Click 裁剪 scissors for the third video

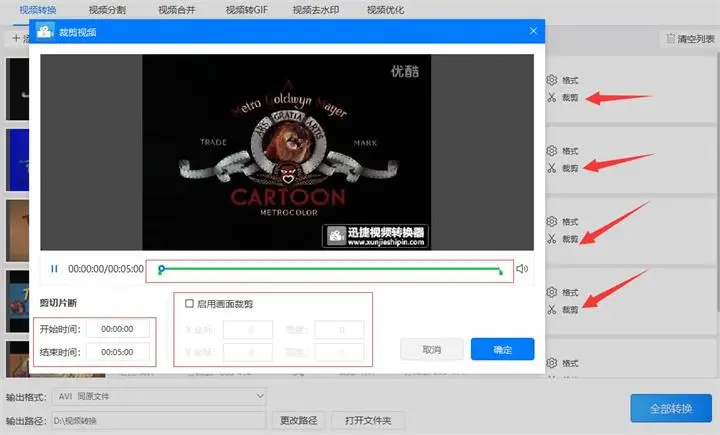(x=563, y=239)
